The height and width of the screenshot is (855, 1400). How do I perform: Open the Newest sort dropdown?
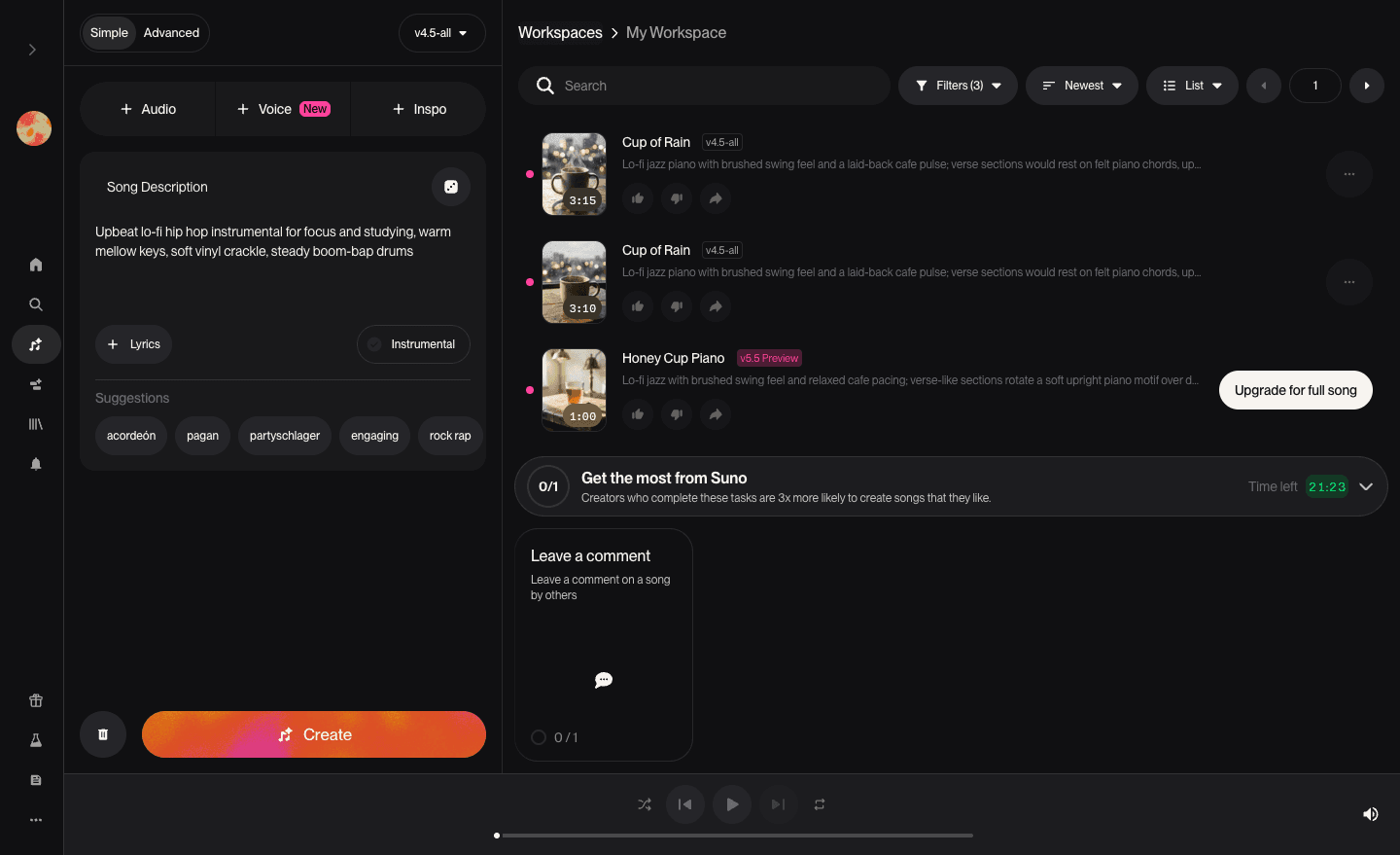click(x=1082, y=86)
